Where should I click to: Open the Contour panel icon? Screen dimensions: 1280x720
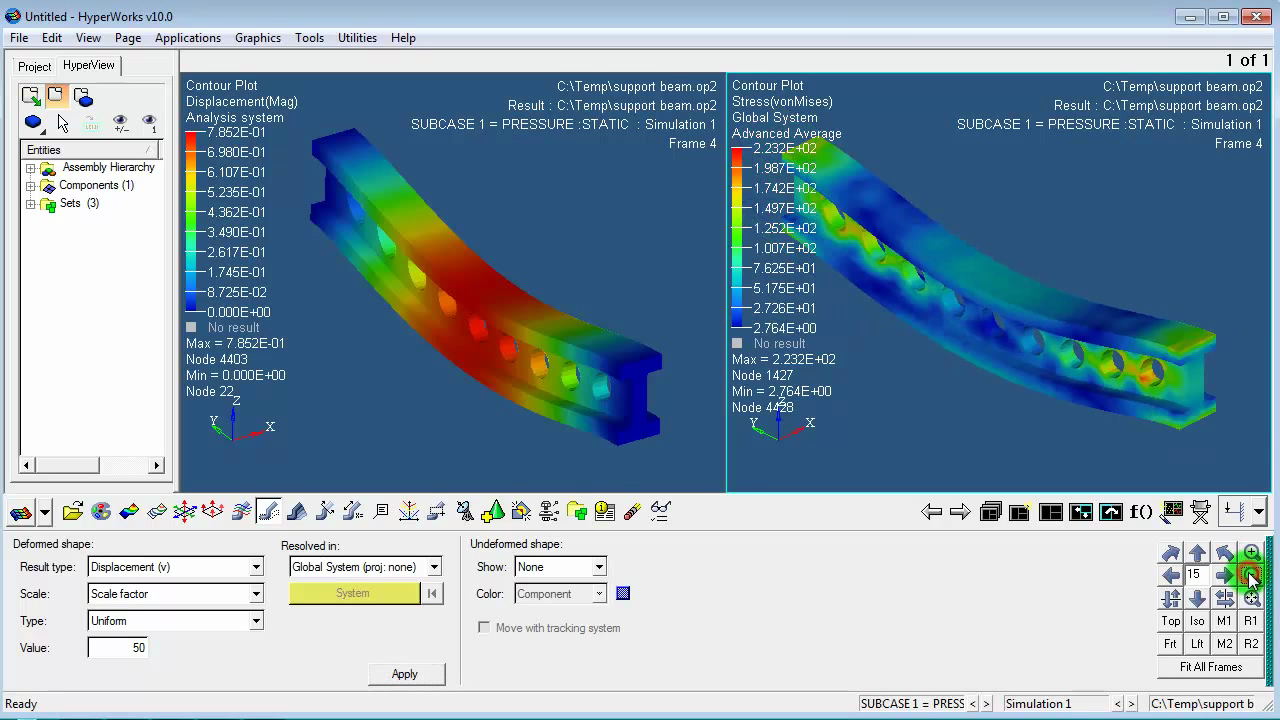coord(128,512)
